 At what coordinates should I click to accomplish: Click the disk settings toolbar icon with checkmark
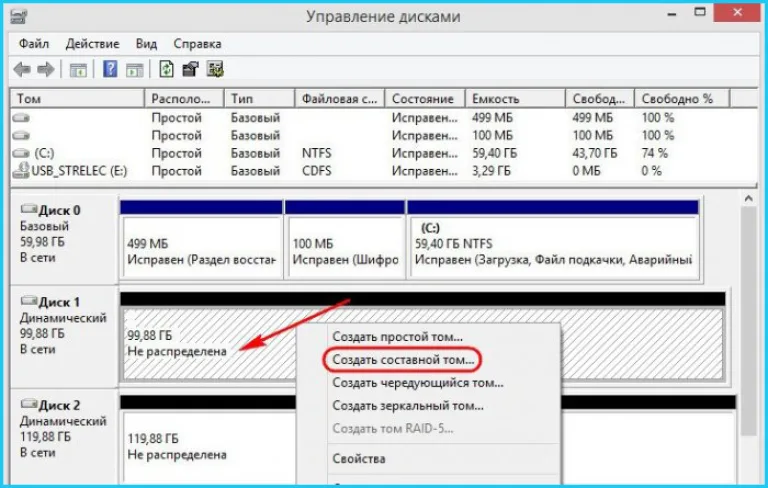(x=215, y=69)
